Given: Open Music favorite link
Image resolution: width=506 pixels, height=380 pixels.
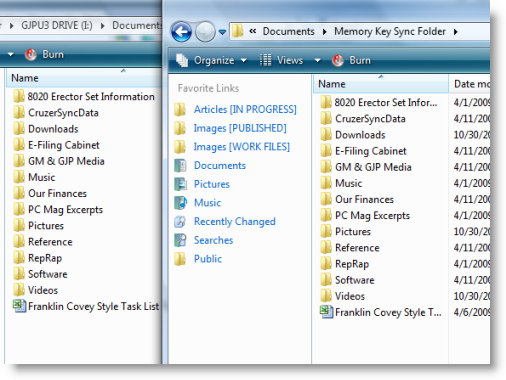Looking at the screenshot, I should (x=207, y=203).
